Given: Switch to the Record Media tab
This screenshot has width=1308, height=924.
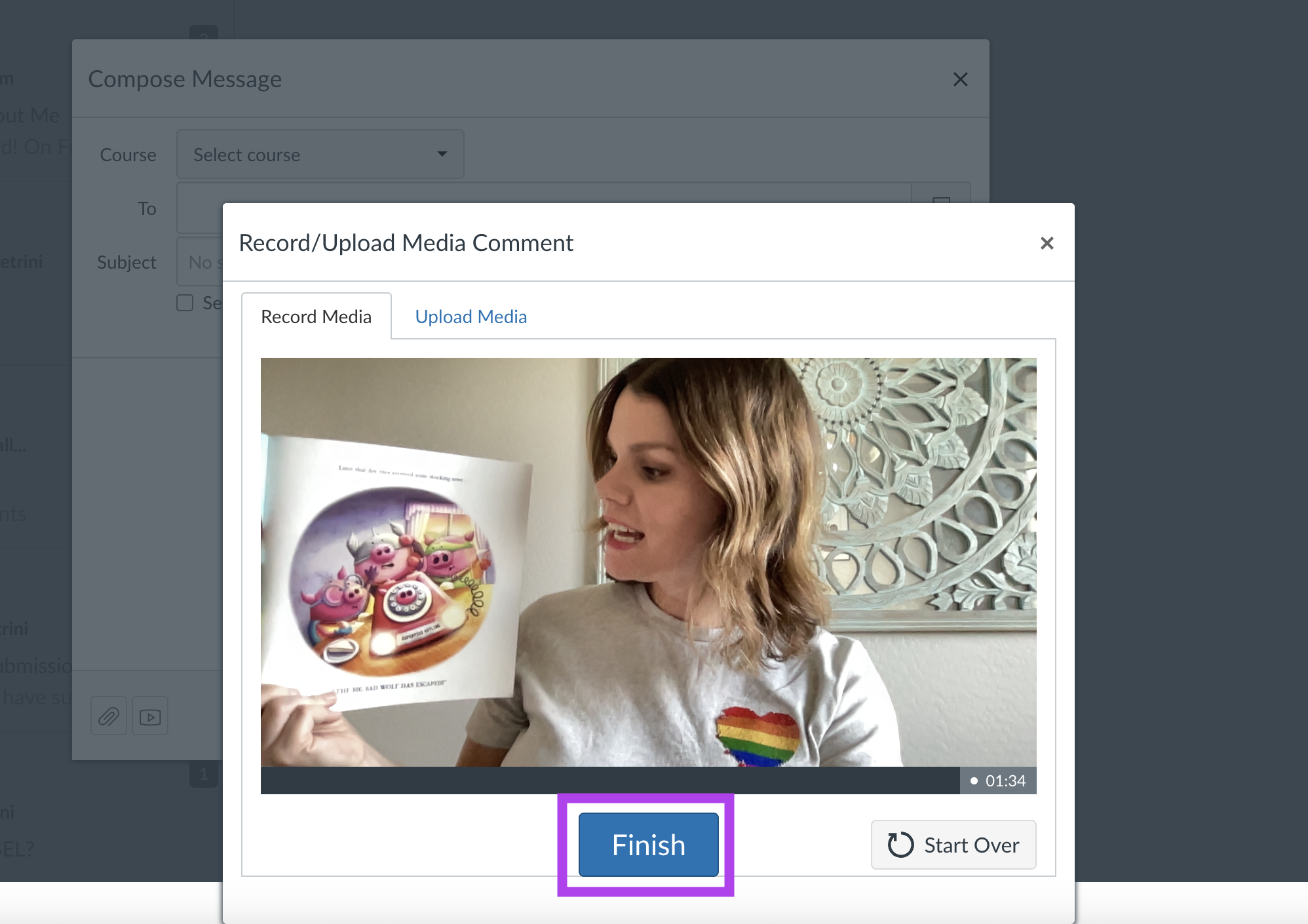Looking at the screenshot, I should pos(315,315).
